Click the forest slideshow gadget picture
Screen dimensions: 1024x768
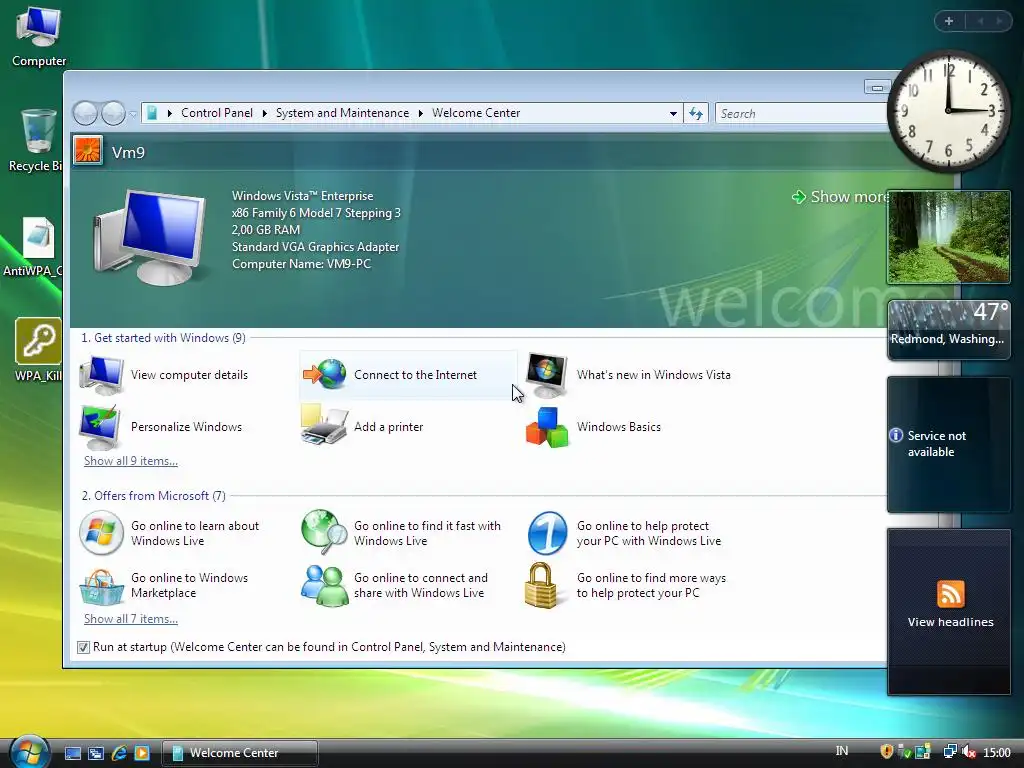pos(948,237)
